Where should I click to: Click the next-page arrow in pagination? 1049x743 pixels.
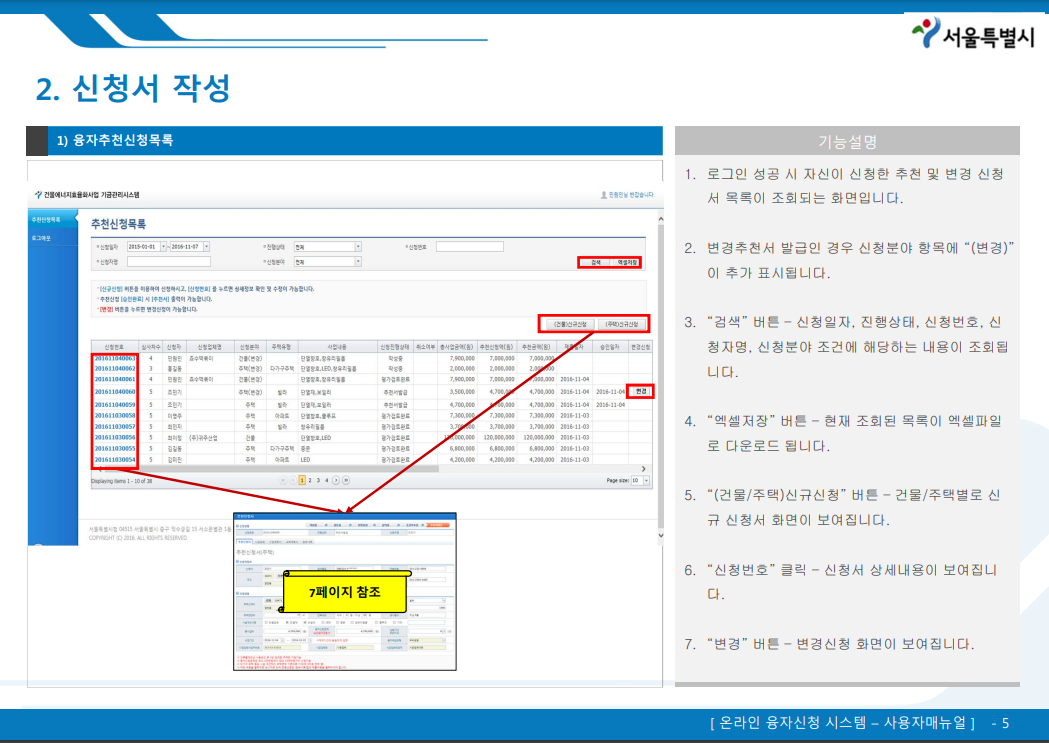[336, 480]
